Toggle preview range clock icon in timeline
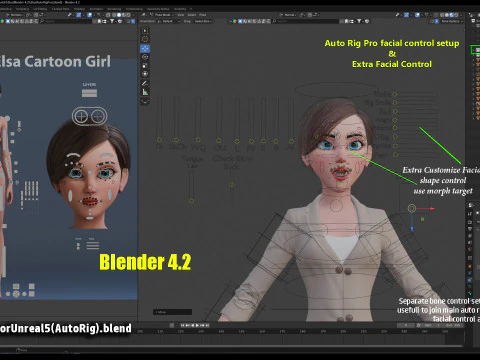The height and width of the screenshot is (360, 480). coord(419,325)
